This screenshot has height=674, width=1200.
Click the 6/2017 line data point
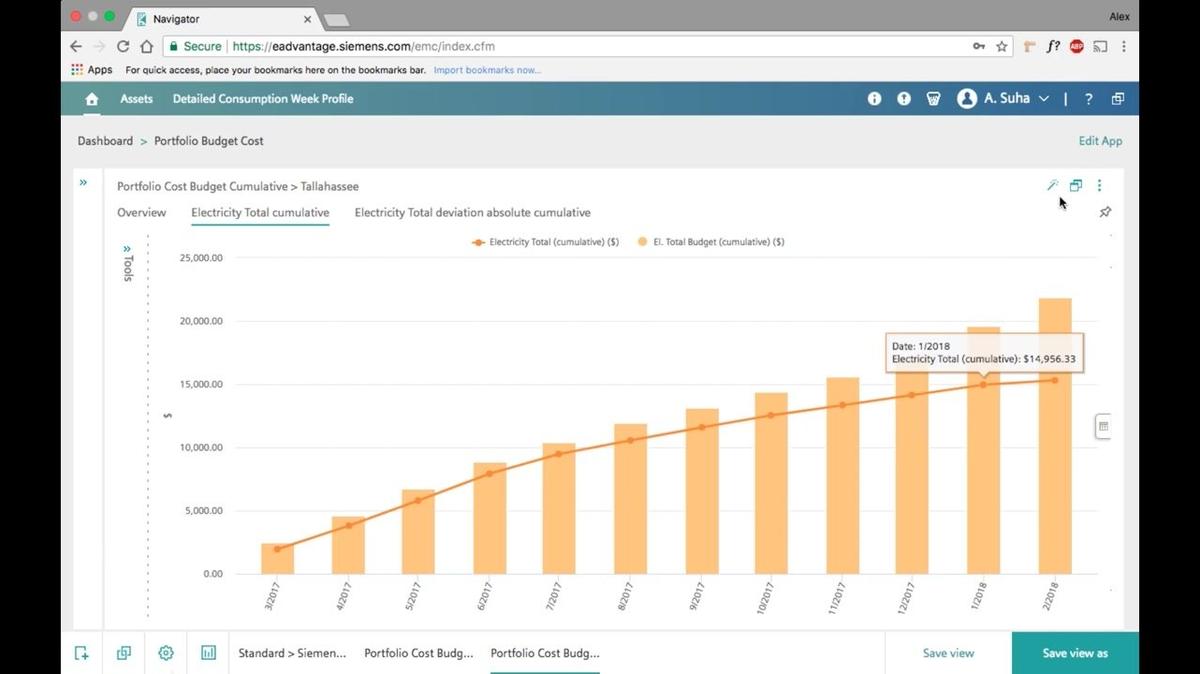point(489,473)
